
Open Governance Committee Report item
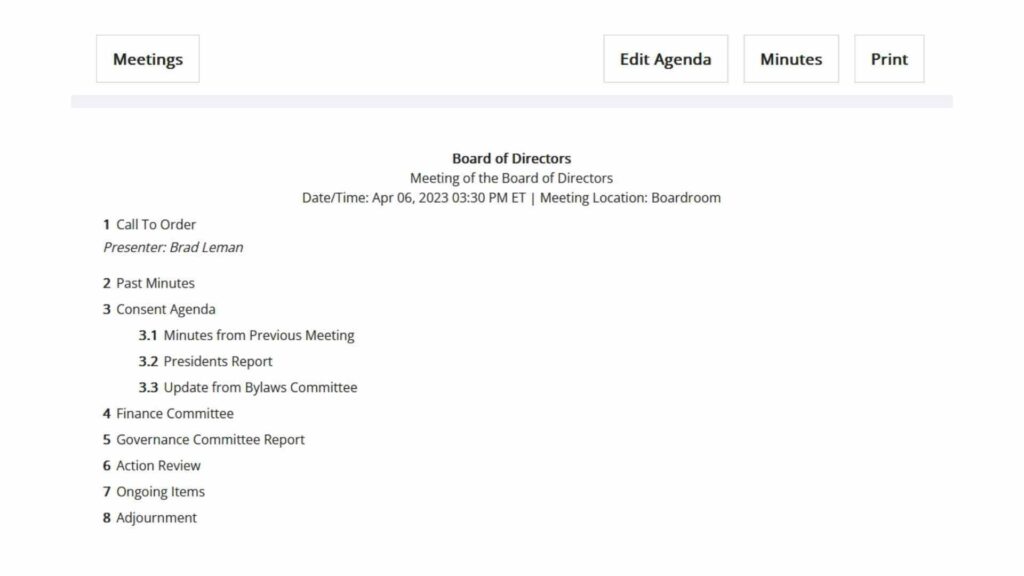point(209,439)
